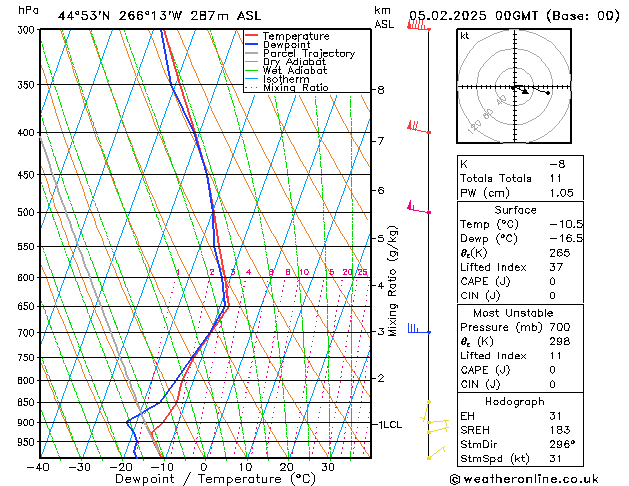The width and height of the screenshot is (629, 486).
Task: Click the Most Unstable theta-e value 298
Action: point(560,341)
